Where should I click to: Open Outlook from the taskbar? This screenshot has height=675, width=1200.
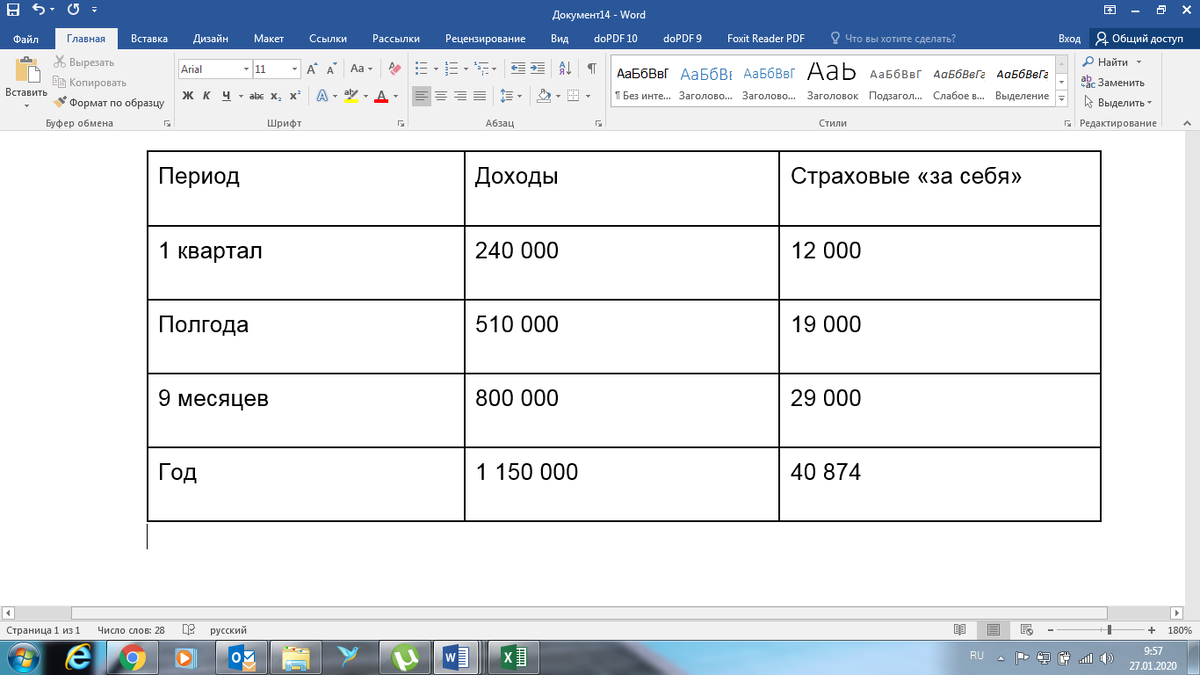pos(242,657)
